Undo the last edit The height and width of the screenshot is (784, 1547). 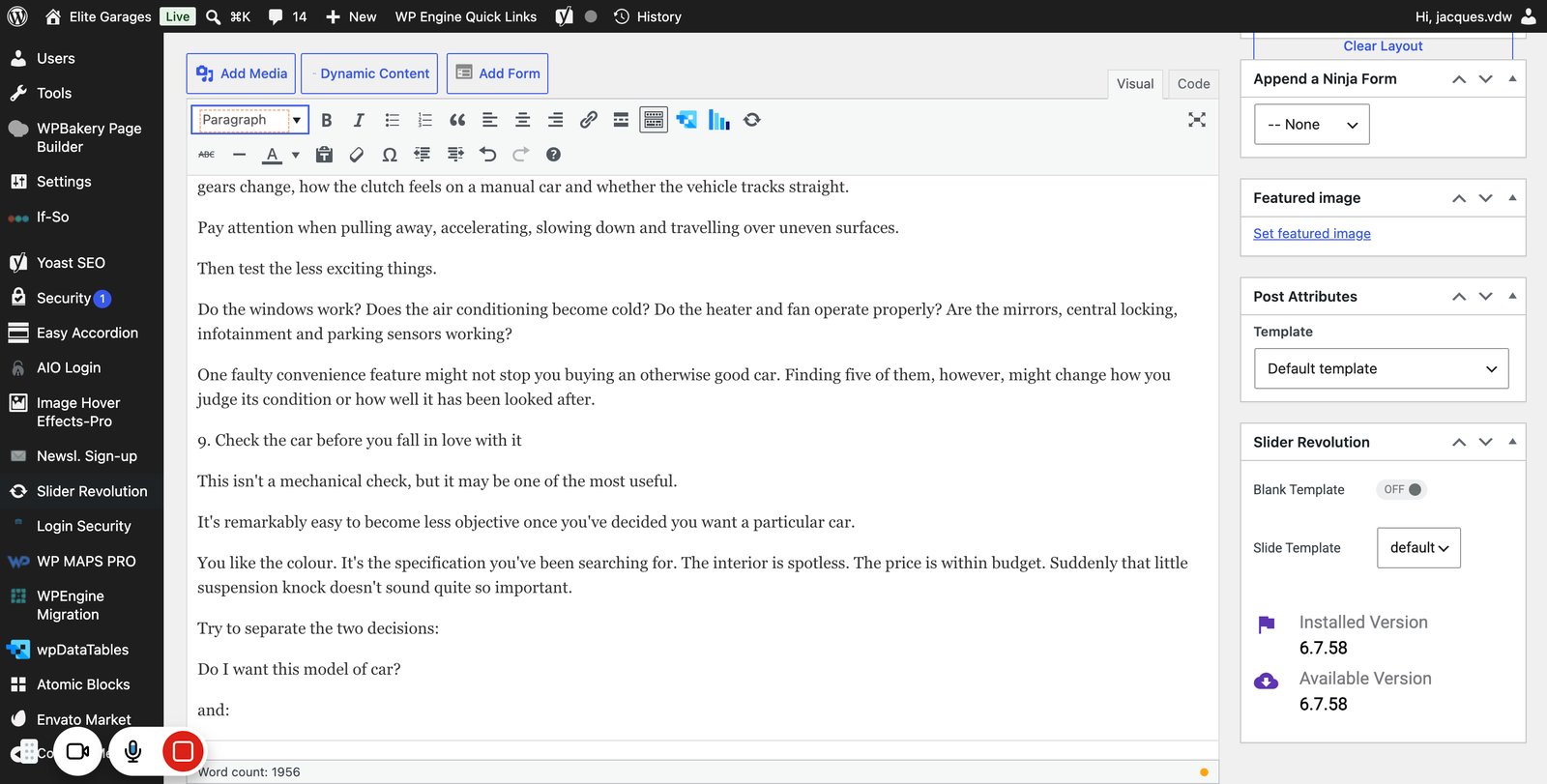(x=487, y=155)
